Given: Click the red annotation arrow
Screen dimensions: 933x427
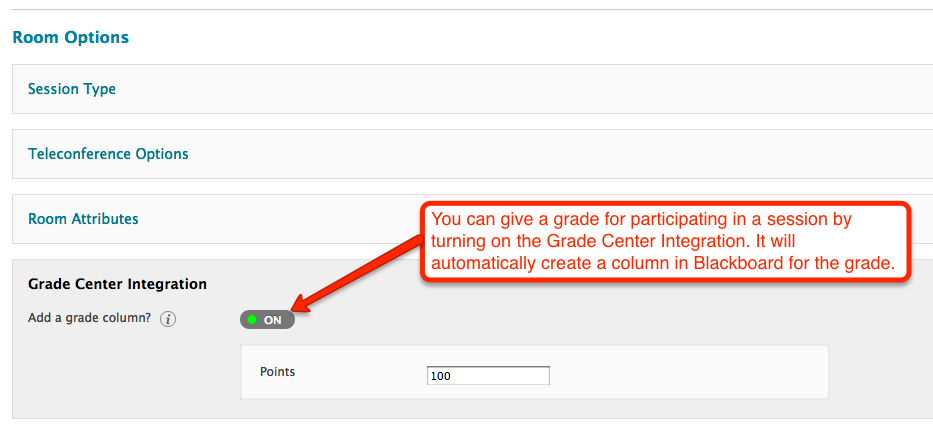Looking at the screenshot, I should pos(359,272).
